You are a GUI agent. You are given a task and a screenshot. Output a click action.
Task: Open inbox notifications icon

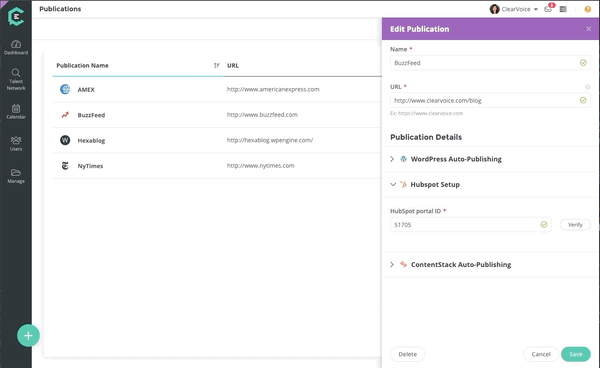coord(548,8)
